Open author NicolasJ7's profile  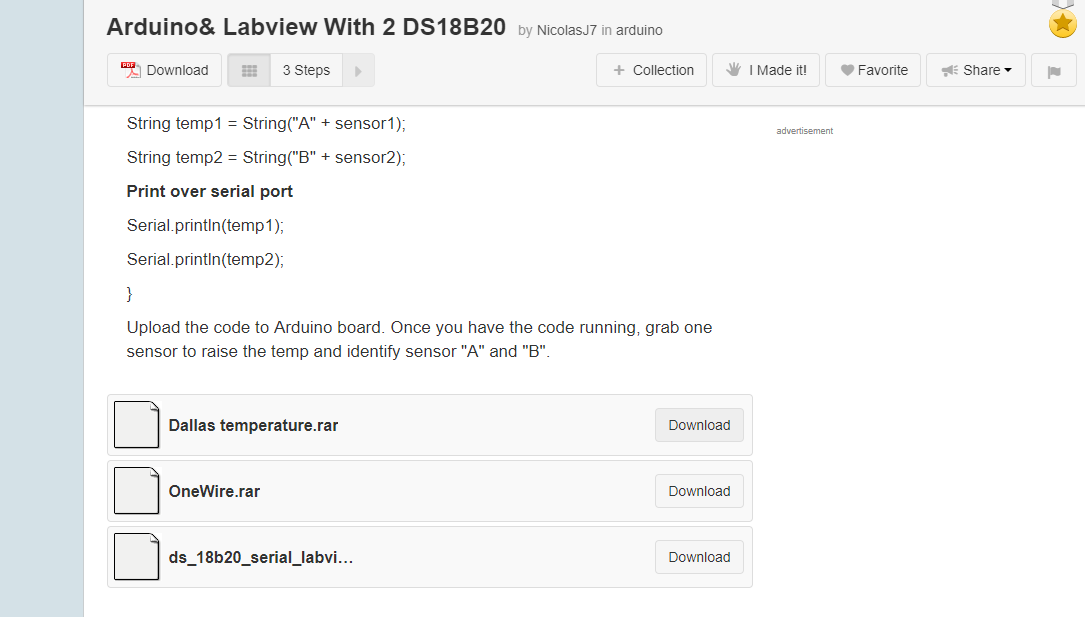565,30
